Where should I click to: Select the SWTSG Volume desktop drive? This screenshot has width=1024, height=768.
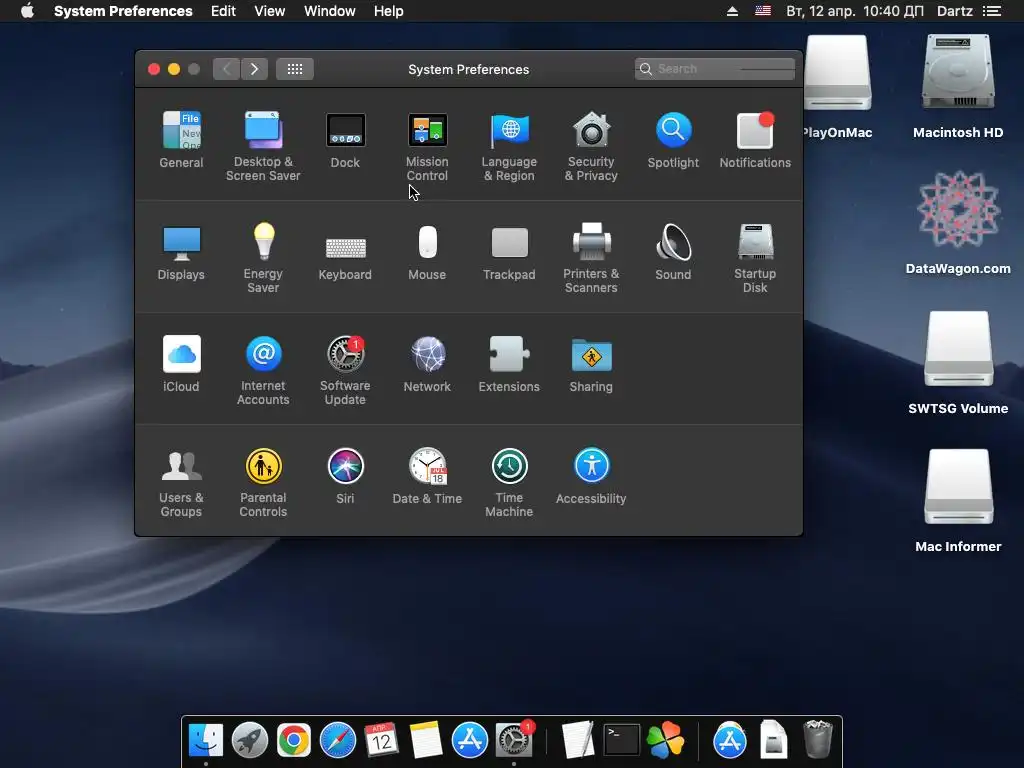(x=958, y=363)
